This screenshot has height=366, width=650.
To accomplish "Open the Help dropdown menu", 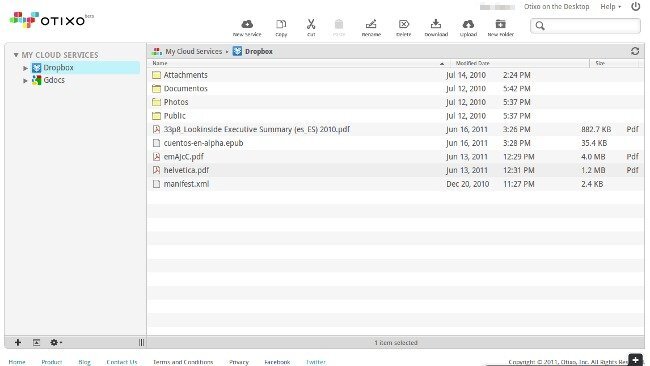I will click(611, 7).
